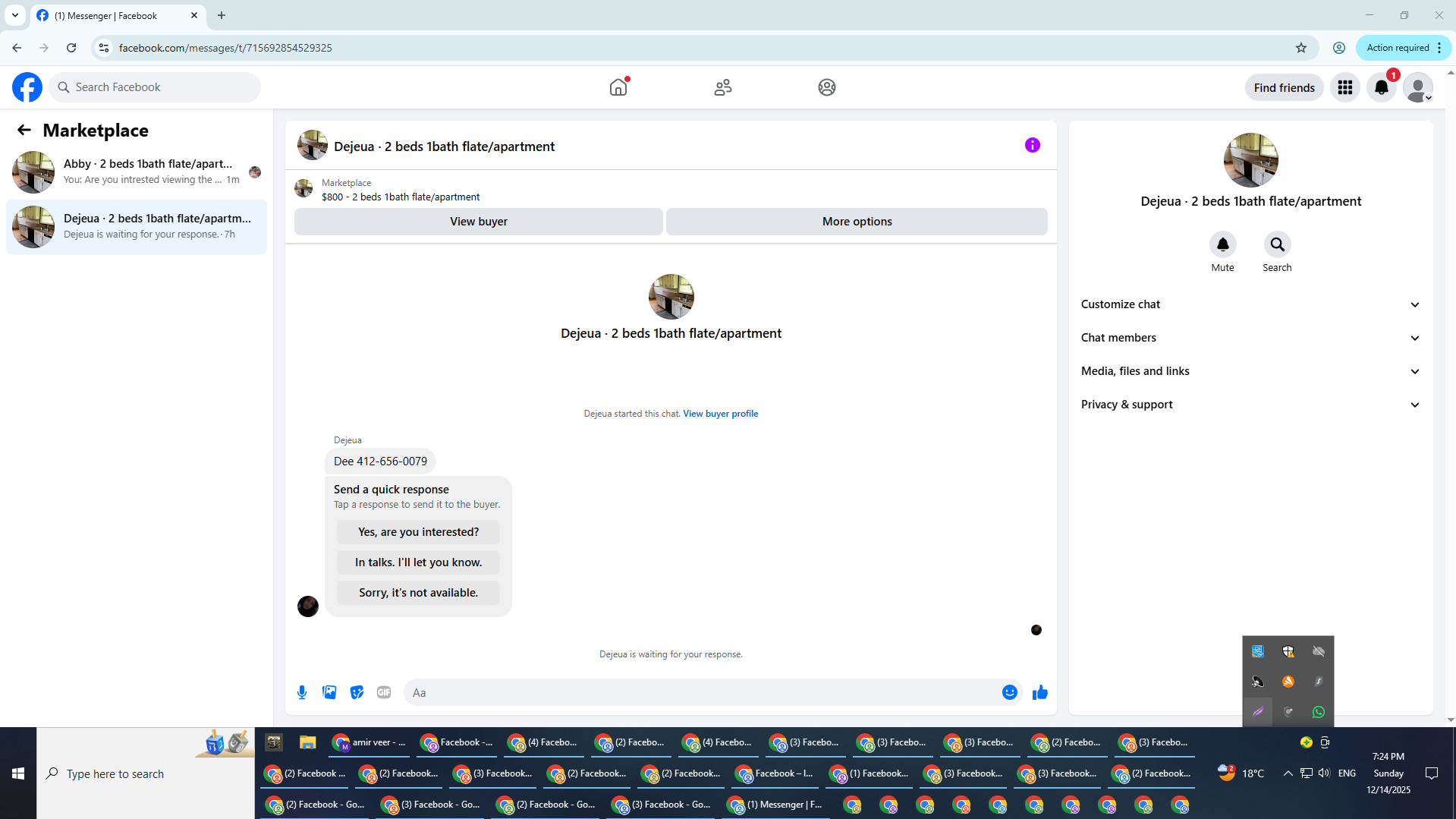Viewport: 1456px width, 819px height.
Task: Bookmark this page with the star icon
Action: pos(1301,48)
